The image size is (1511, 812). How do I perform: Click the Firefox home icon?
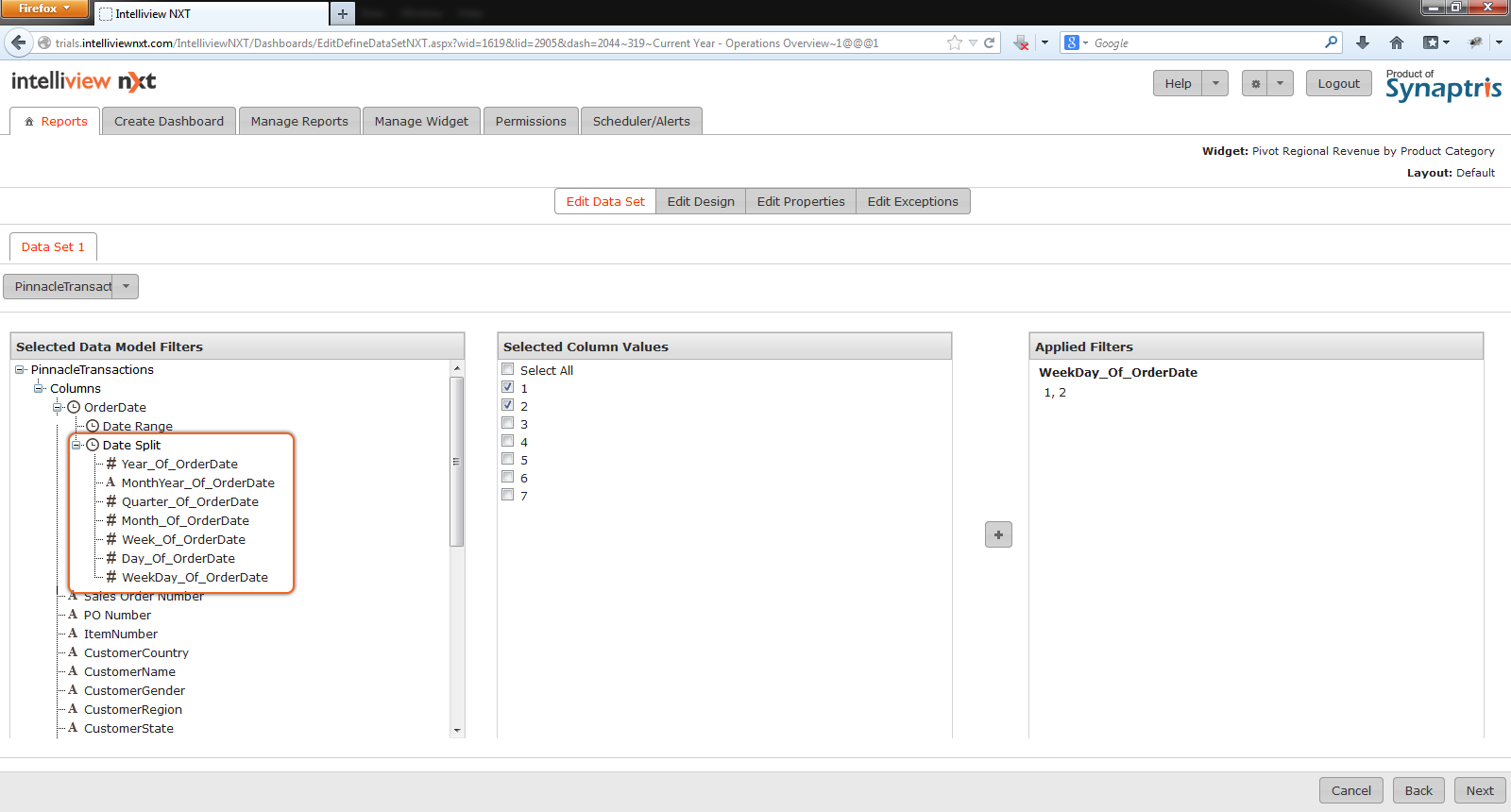(1397, 42)
